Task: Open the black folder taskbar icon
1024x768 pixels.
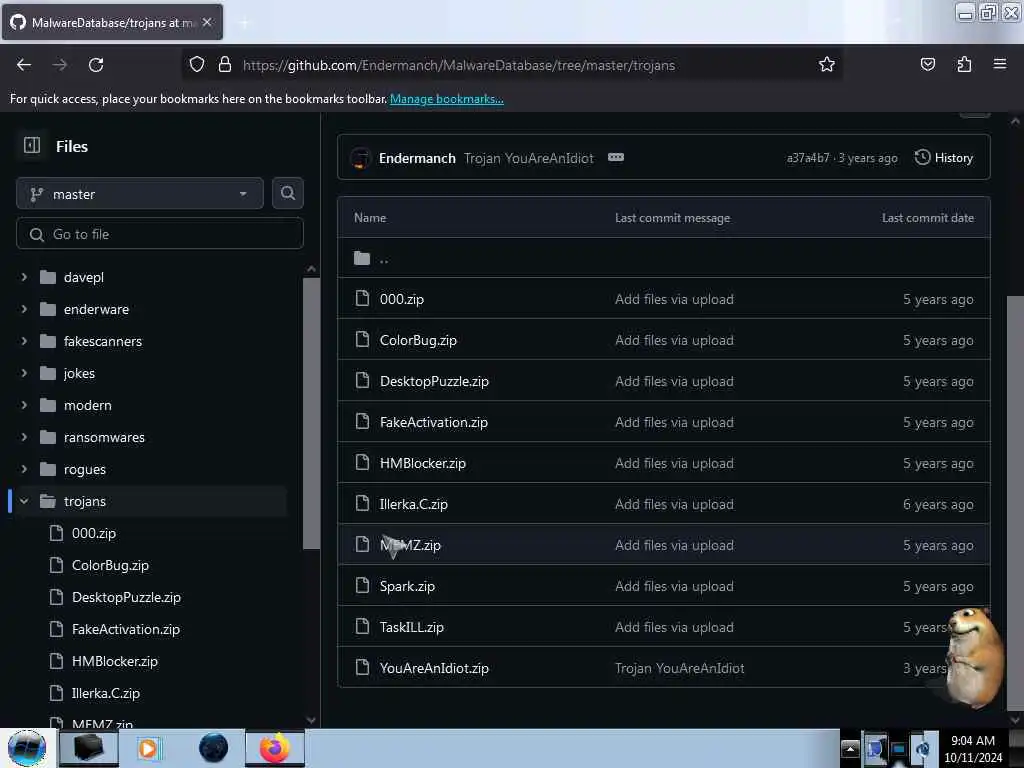Action: point(89,748)
